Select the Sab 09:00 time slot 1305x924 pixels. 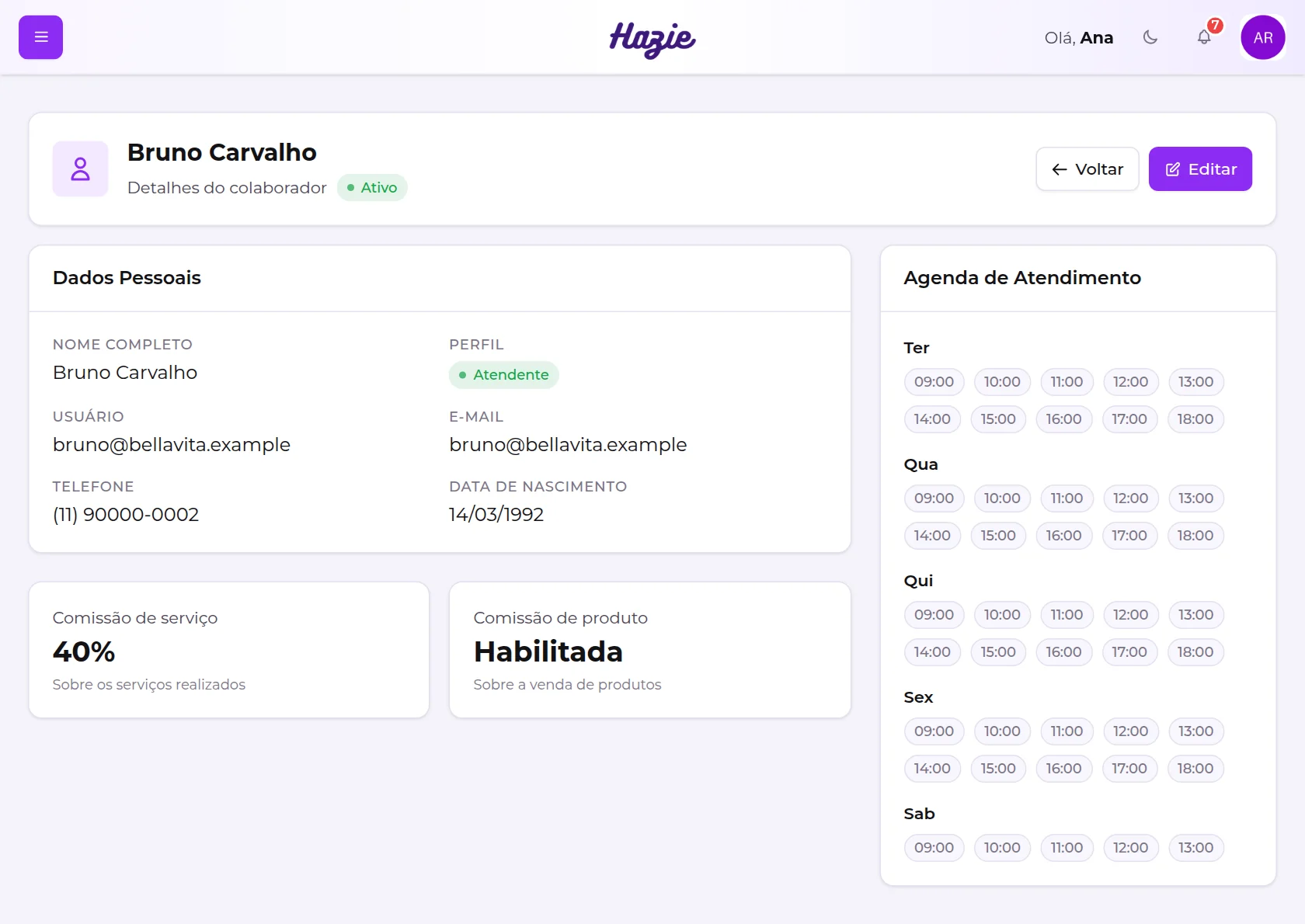934,847
